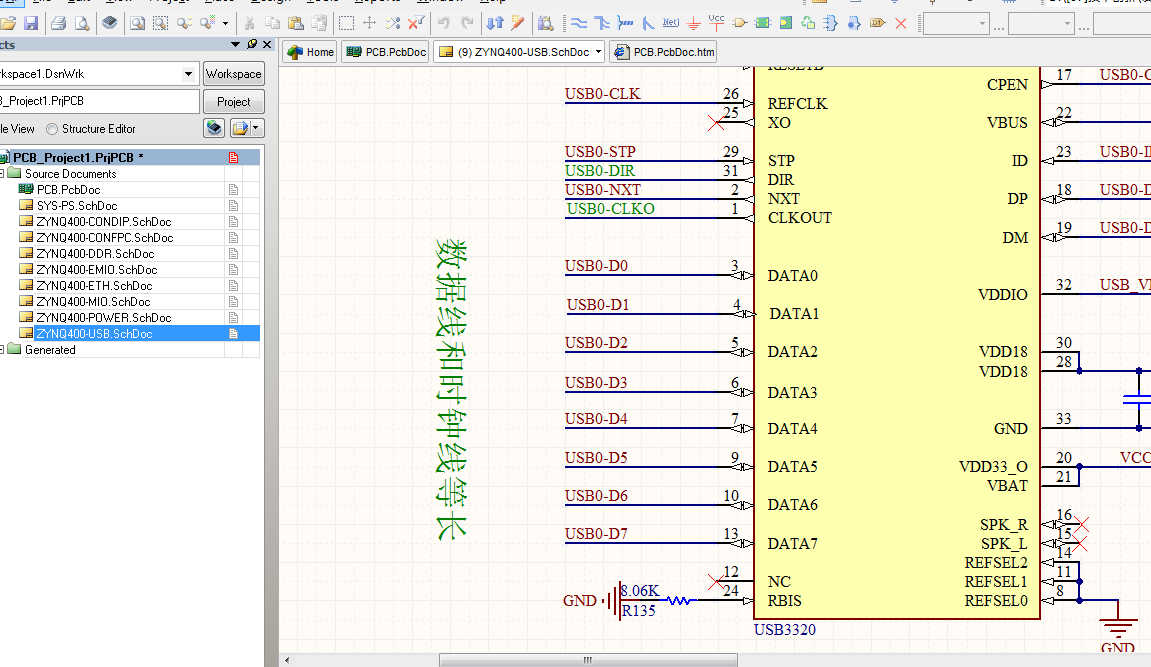Select the Place Sheet Symbol tool
Screen dimensions: 1151x667
(x=763, y=23)
